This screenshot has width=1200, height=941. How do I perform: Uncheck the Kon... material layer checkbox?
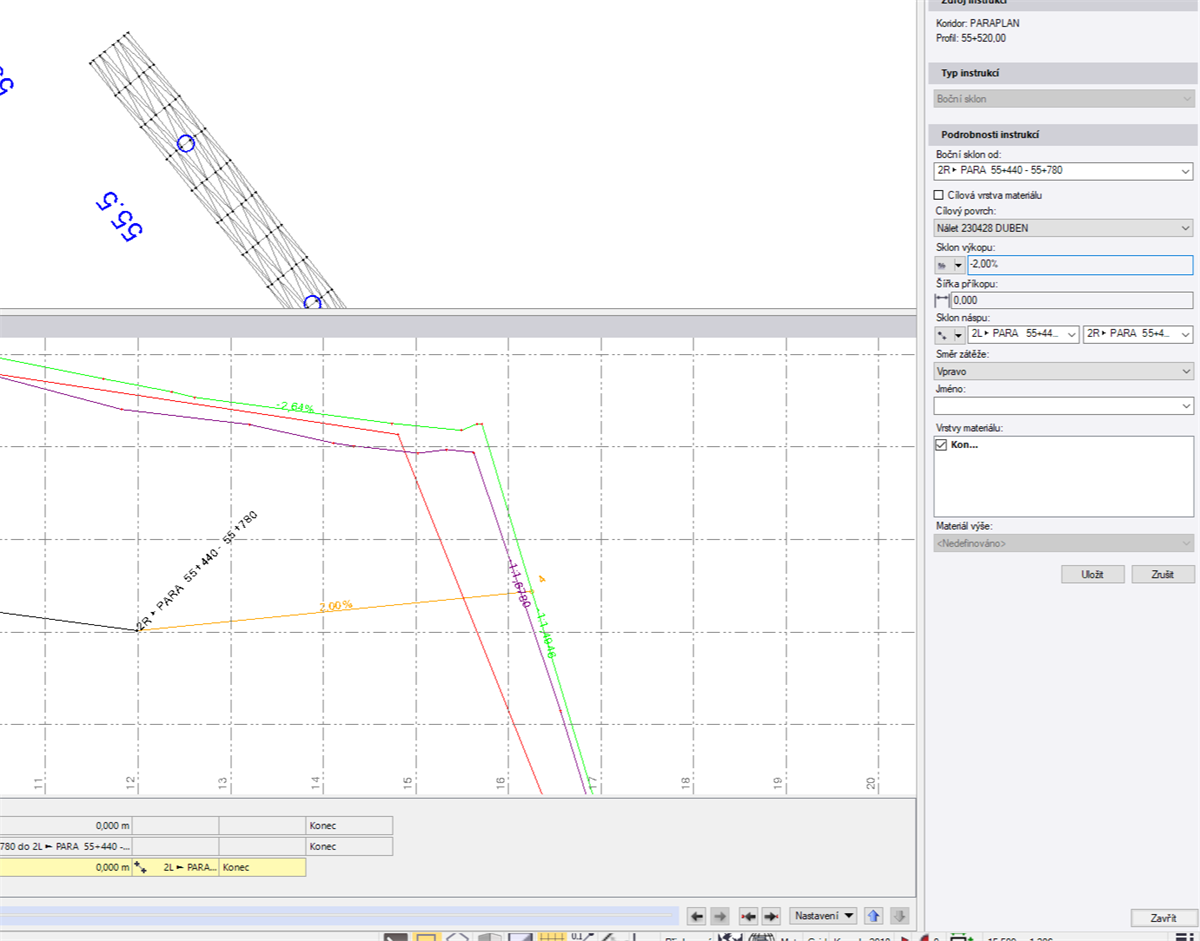click(x=940, y=445)
